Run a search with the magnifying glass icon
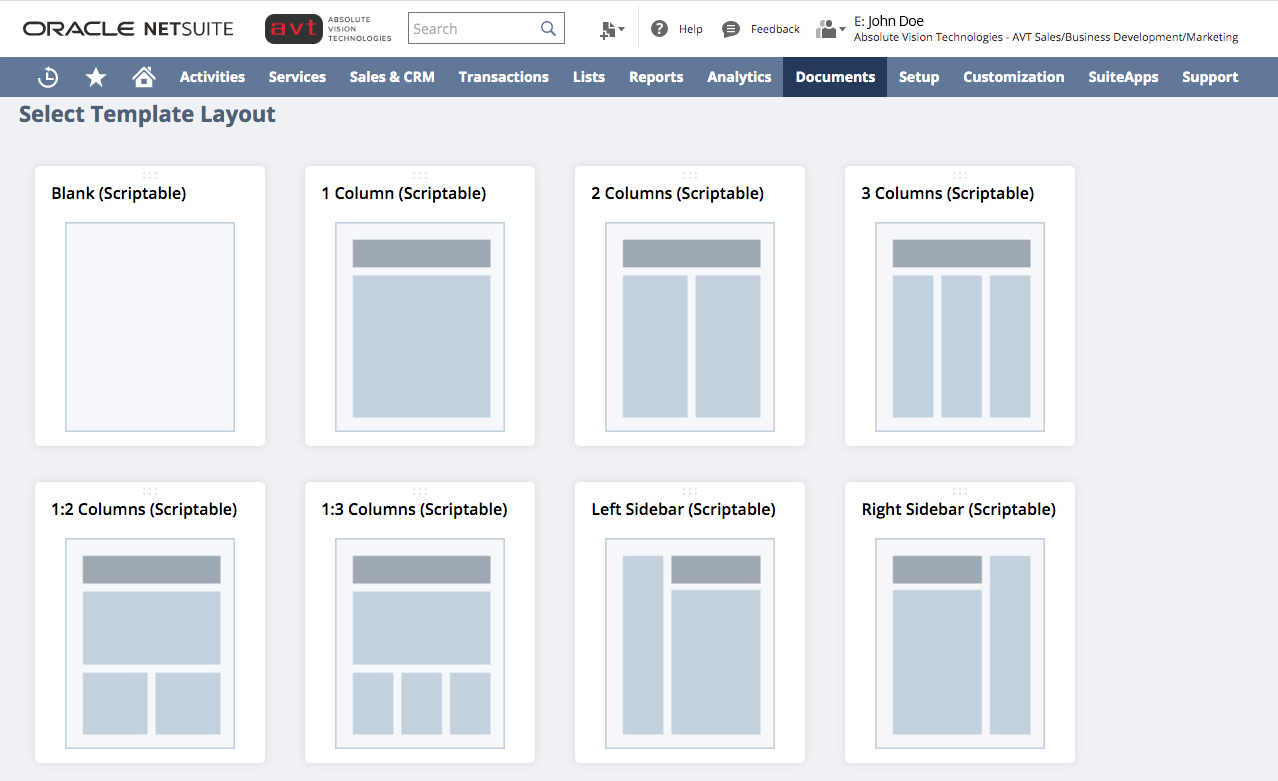1278x781 pixels. tap(548, 28)
